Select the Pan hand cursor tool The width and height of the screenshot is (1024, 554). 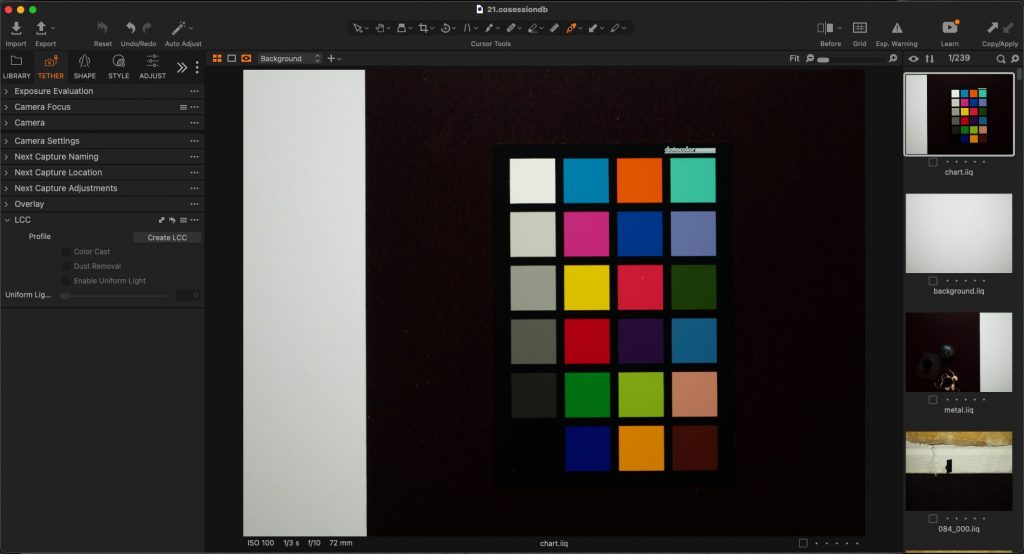[382, 29]
